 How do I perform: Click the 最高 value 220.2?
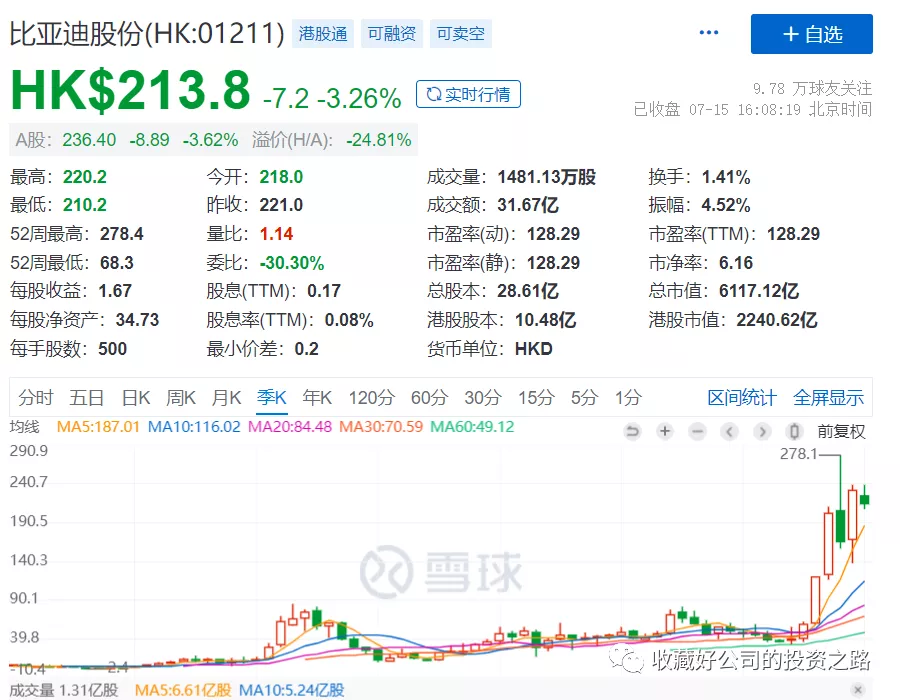[x=85, y=177]
